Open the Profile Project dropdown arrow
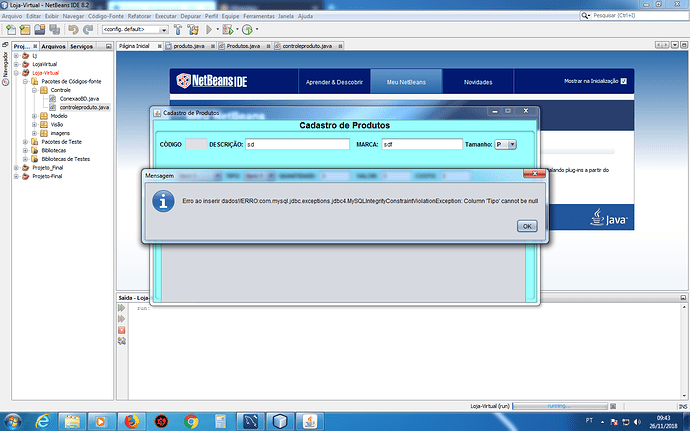 257,29
